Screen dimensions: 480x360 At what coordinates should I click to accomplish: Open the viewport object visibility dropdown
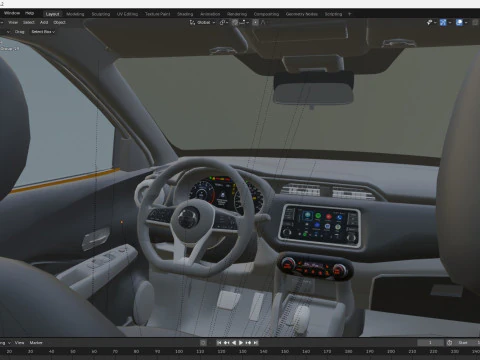pos(431,22)
